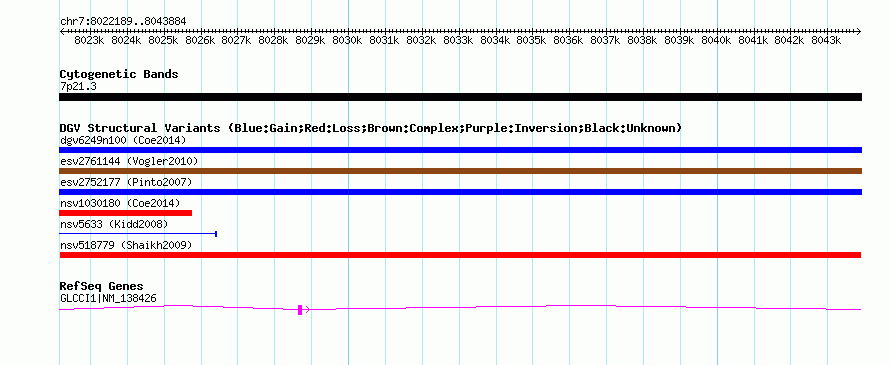Click the 8030k ruler tick label
The height and width of the screenshot is (365, 890).
[347, 41]
